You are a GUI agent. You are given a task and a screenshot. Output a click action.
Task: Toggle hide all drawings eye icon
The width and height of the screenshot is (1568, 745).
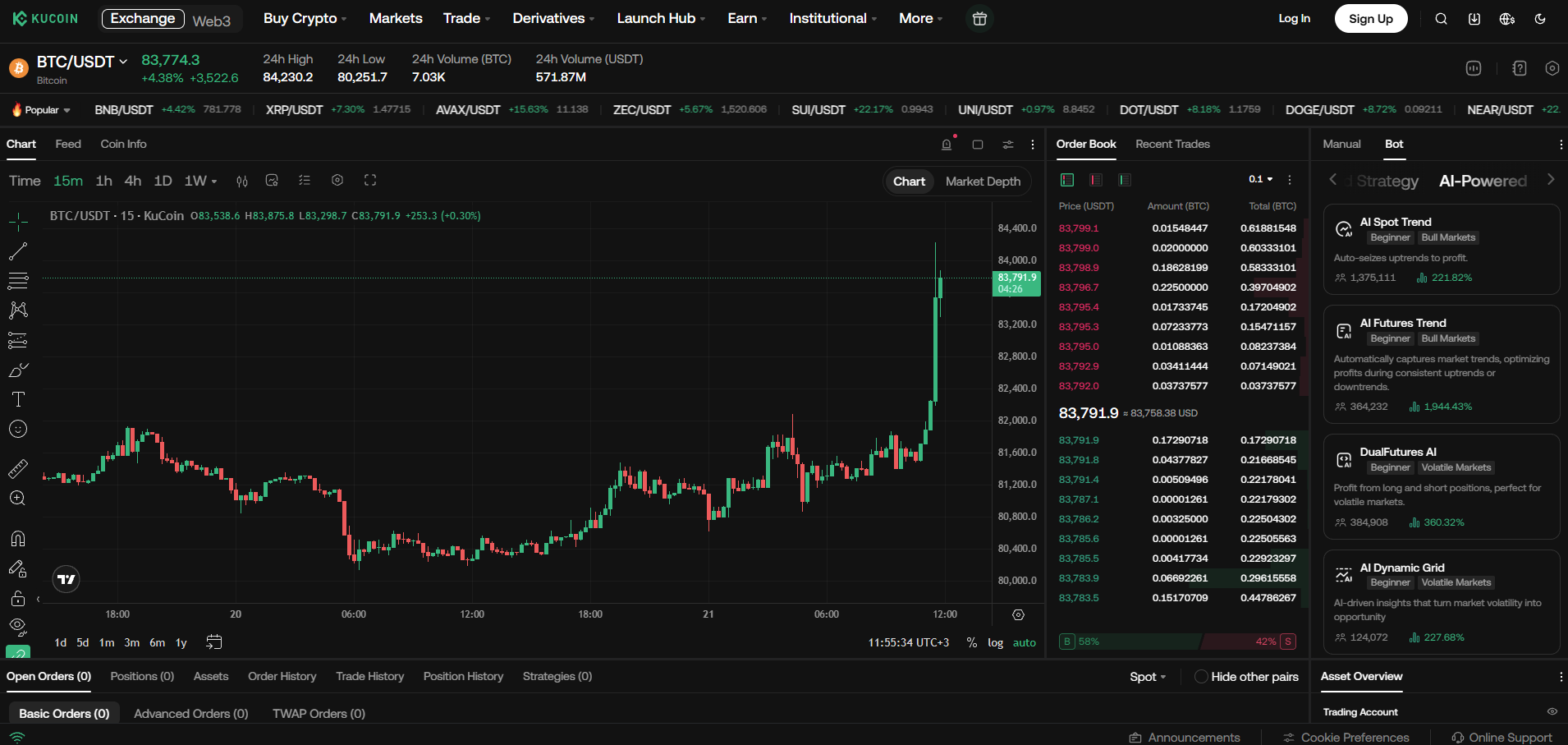click(18, 628)
